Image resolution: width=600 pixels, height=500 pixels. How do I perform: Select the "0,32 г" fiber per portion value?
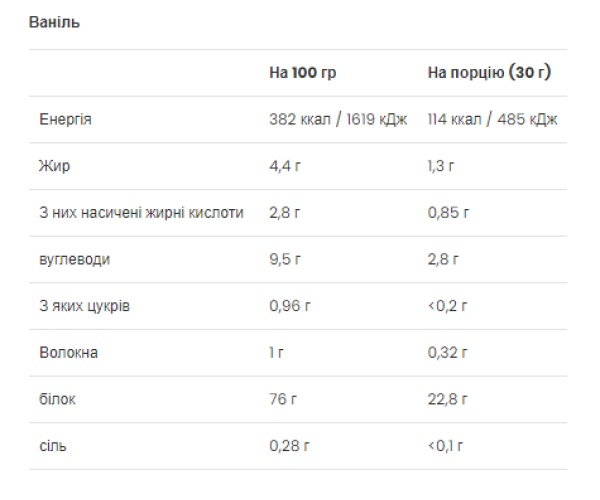448,353
